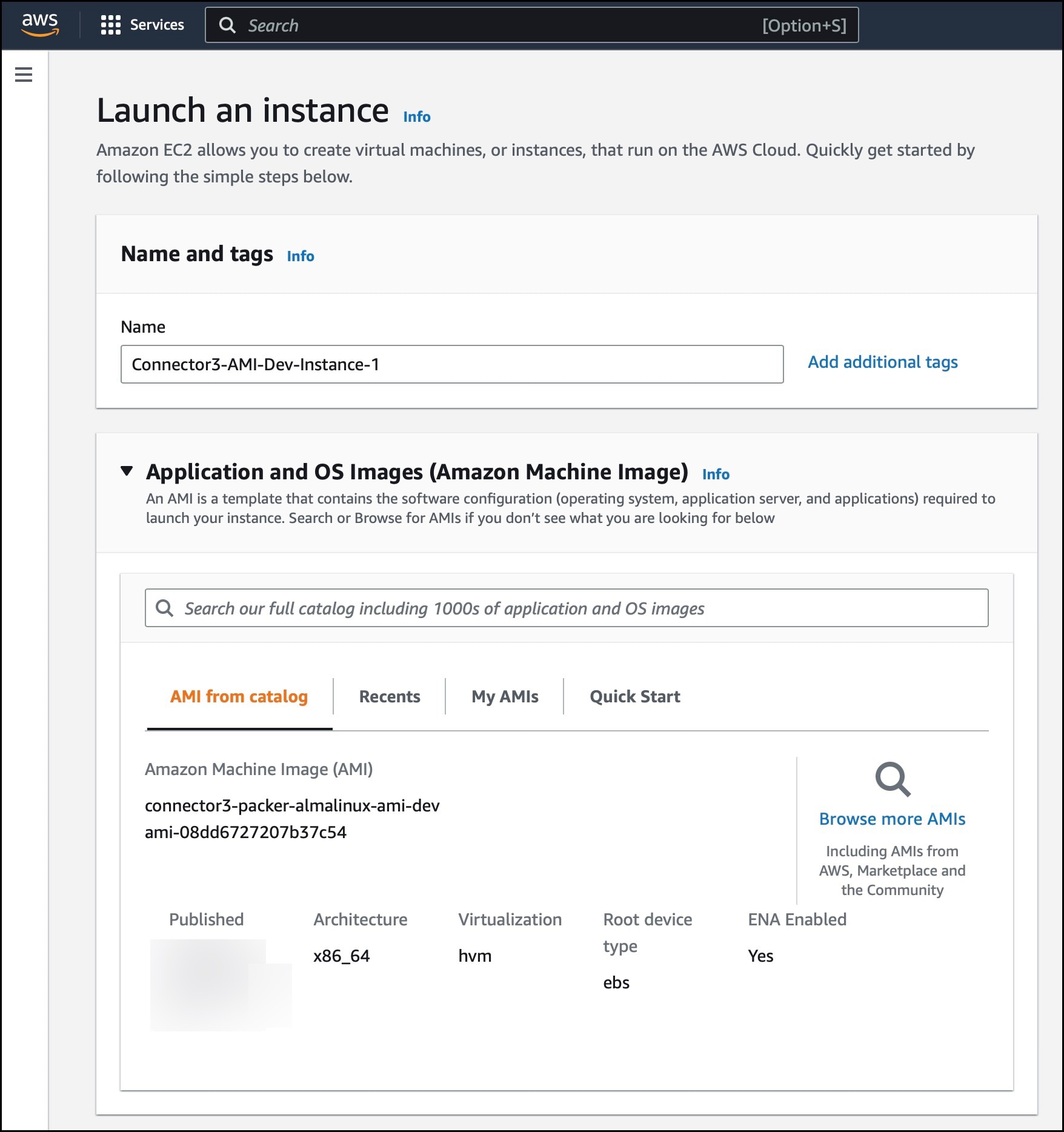Click AMI ID ami-08dd6727207b37c54
Viewport: 1064px width, 1132px height.
click(x=245, y=832)
